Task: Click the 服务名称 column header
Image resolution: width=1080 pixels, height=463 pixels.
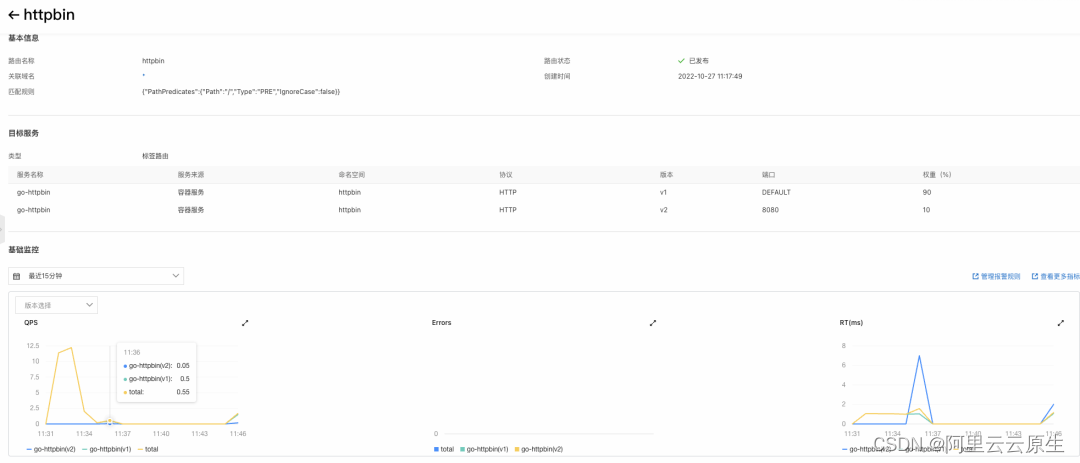Action: 30,175
